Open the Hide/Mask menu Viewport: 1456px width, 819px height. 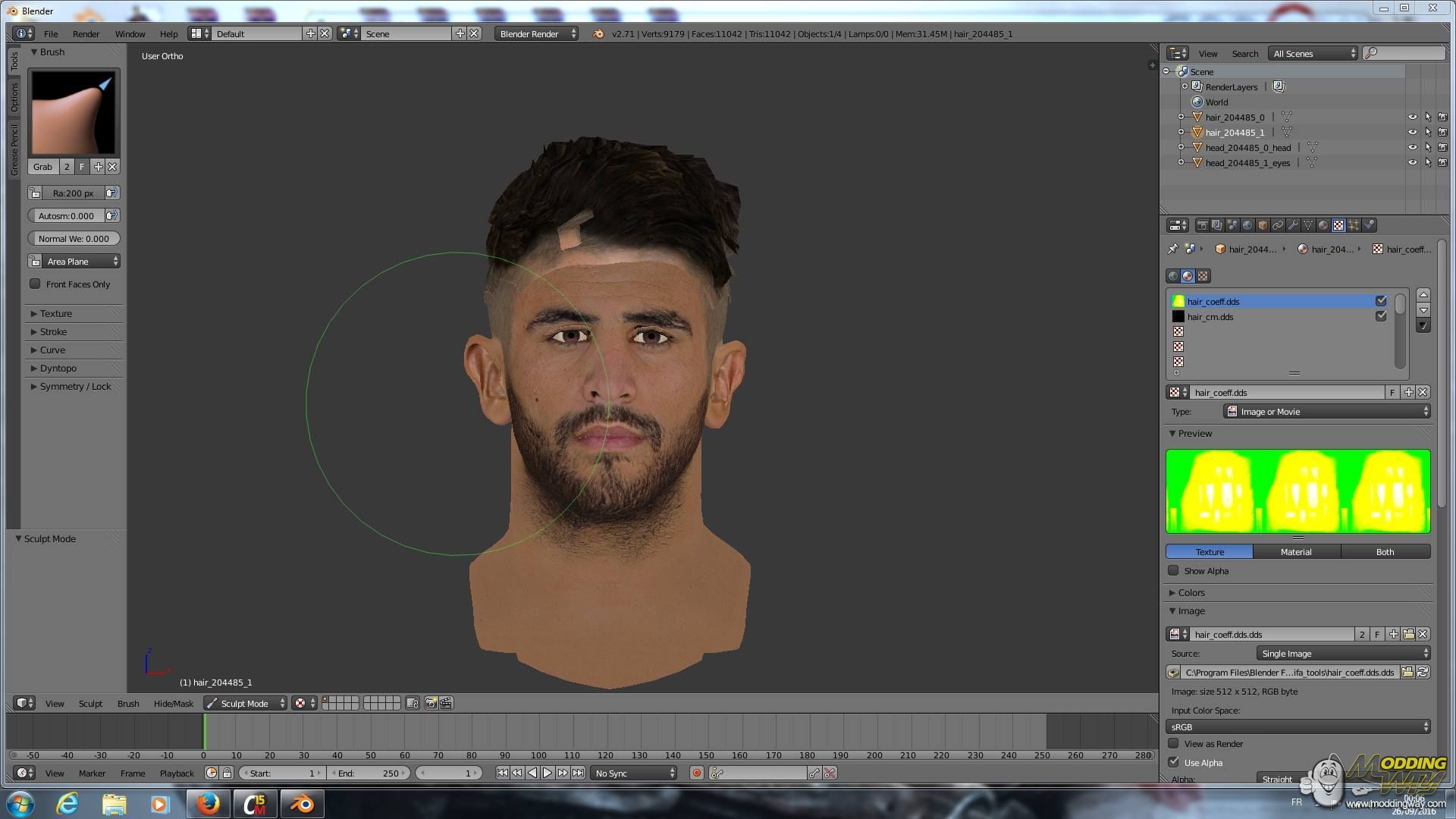coord(173,703)
